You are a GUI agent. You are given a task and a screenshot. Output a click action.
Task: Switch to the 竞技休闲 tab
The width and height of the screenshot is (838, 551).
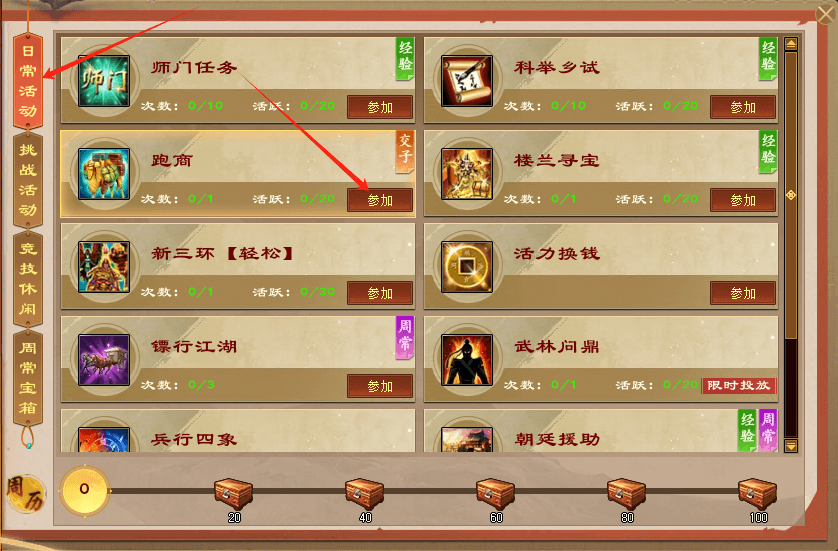[x=28, y=278]
